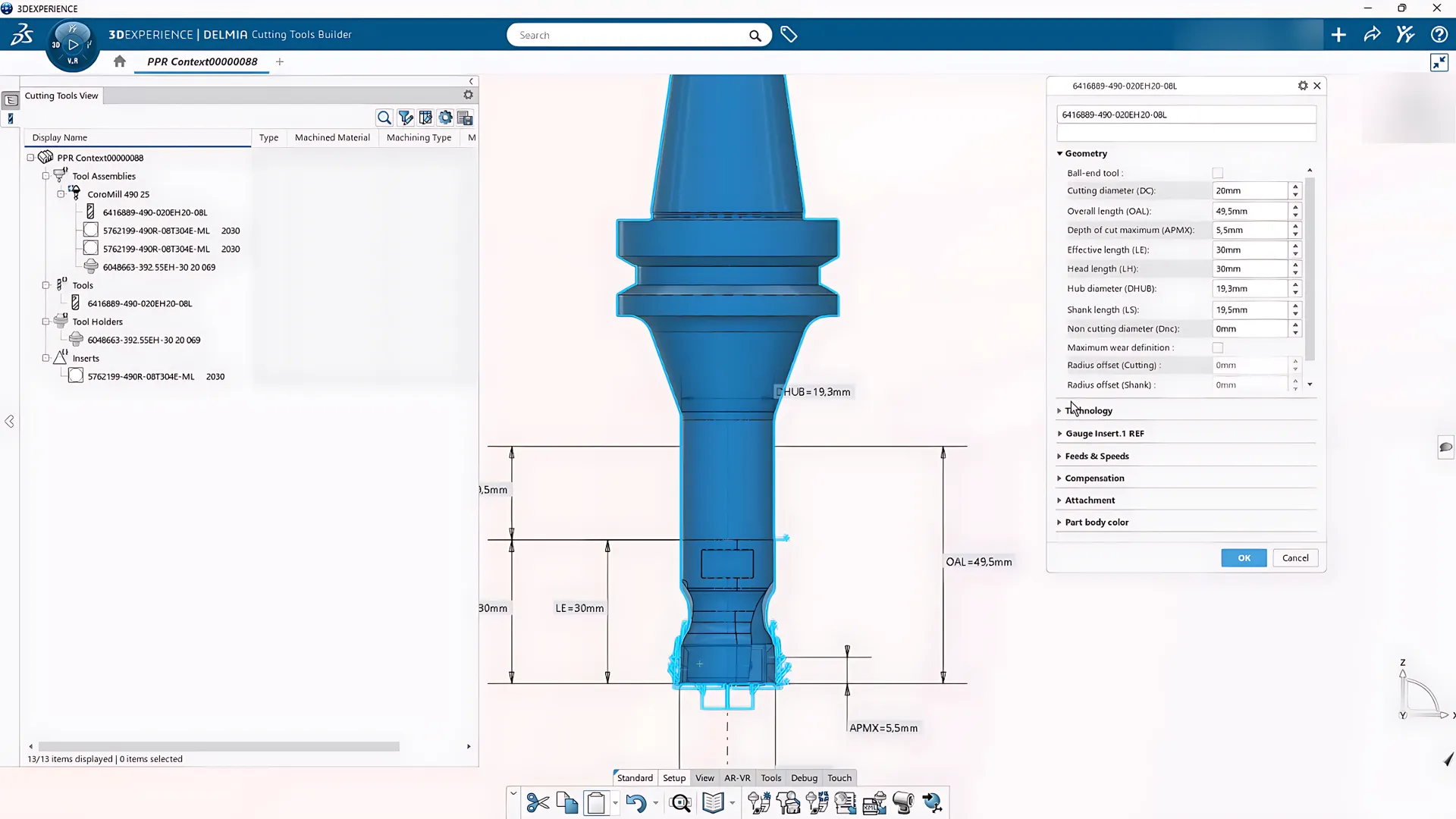Click the home icon beside PPR Context tab

point(120,61)
